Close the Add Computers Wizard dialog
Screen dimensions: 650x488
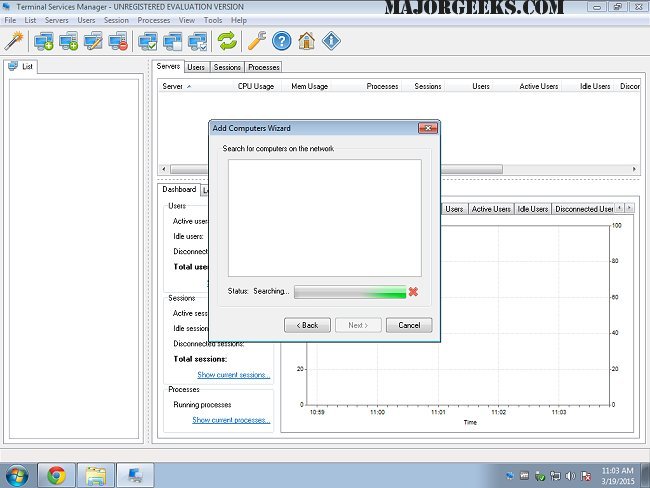[428, 128]
